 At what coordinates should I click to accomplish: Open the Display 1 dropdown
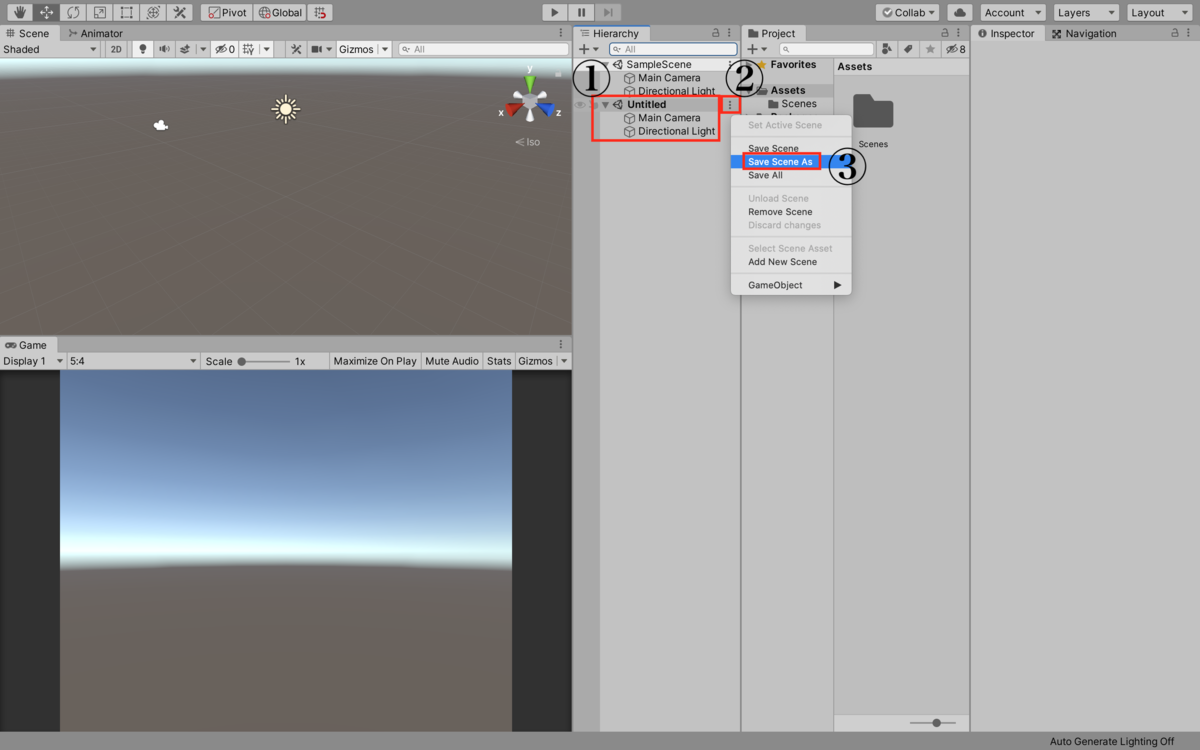33,361
